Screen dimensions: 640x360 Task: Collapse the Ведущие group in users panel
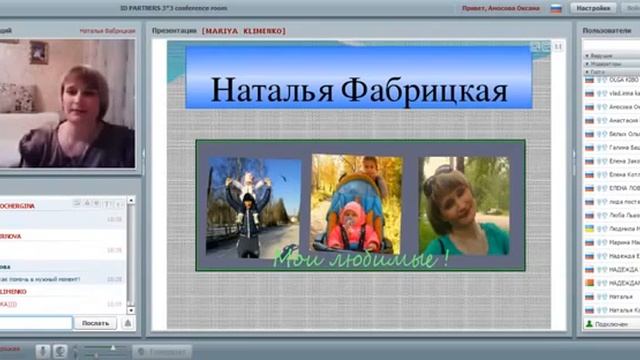[612, 56]
